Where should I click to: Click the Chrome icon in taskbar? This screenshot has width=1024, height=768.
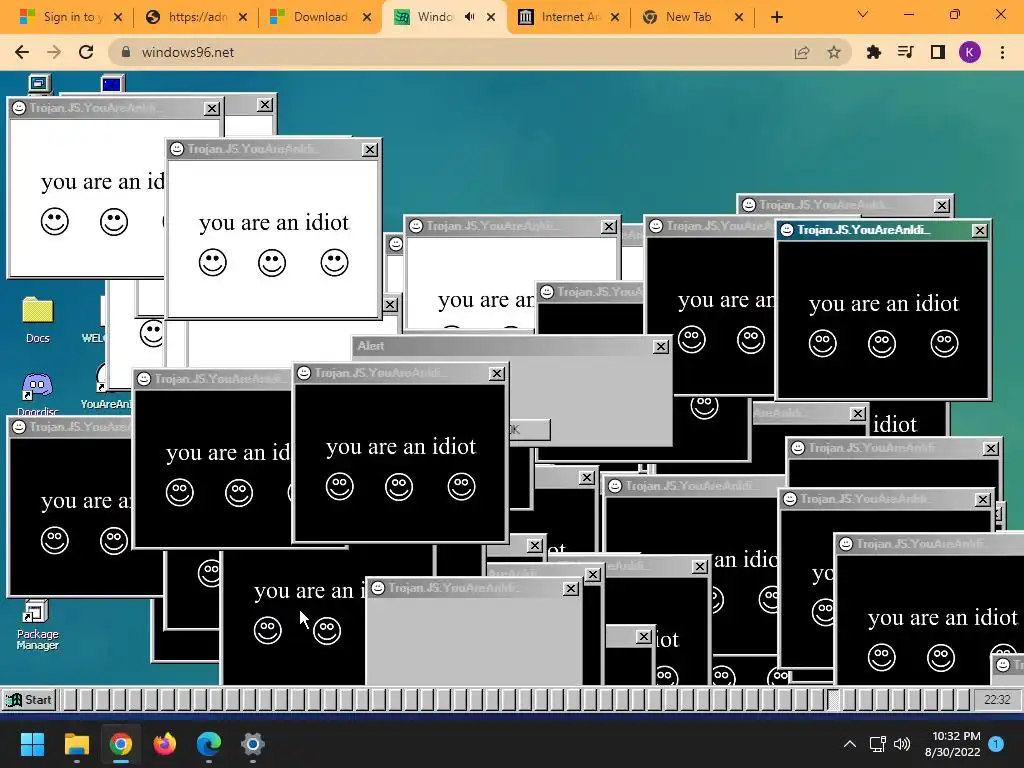click(x=121, y=744)
